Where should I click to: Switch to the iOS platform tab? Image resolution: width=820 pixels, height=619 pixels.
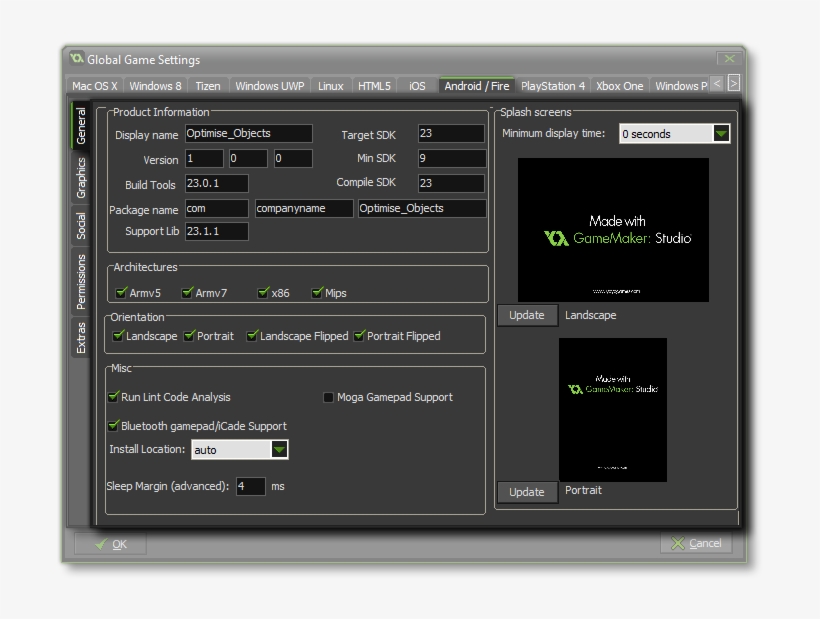click(x=417, y=86)
